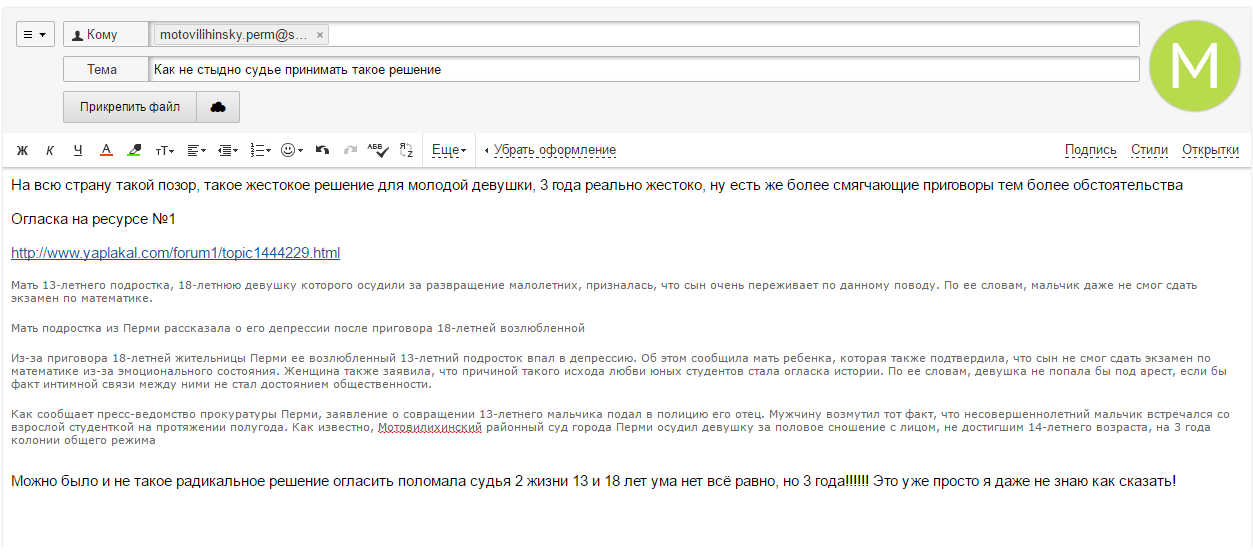Toggle bold (Ж) formatting
Screen dimensions: 1253x555
click(x=22, y=150)
